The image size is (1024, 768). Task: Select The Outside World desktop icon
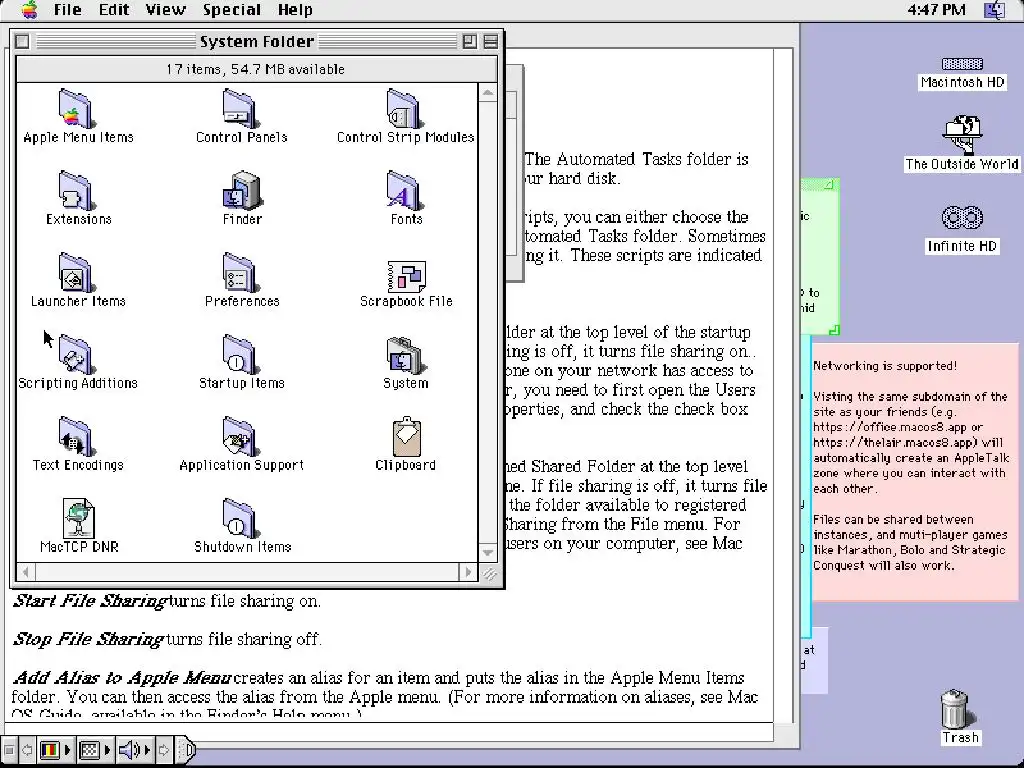coord(962,135)
